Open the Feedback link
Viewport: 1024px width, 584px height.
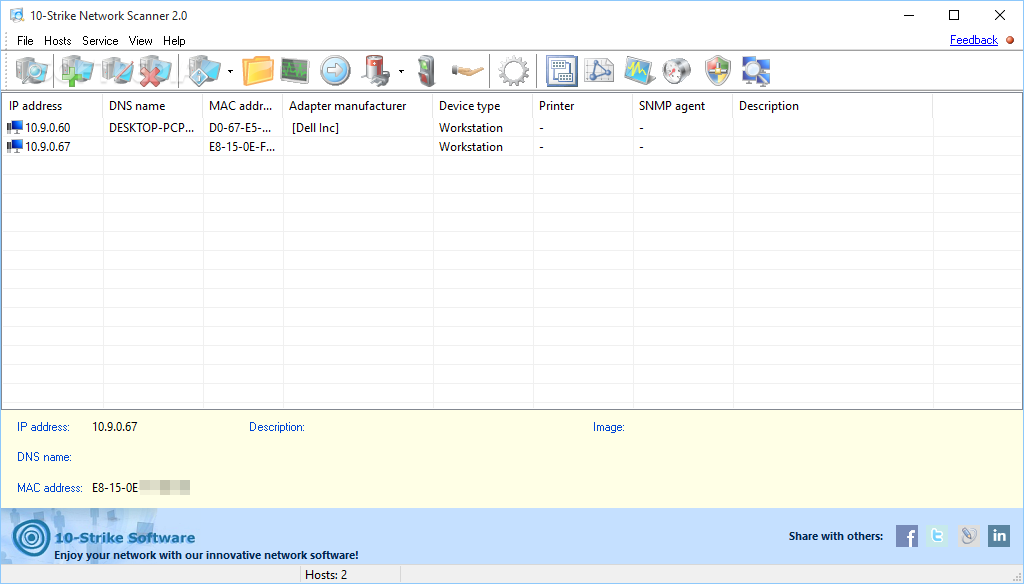click(x=974, y=40)
